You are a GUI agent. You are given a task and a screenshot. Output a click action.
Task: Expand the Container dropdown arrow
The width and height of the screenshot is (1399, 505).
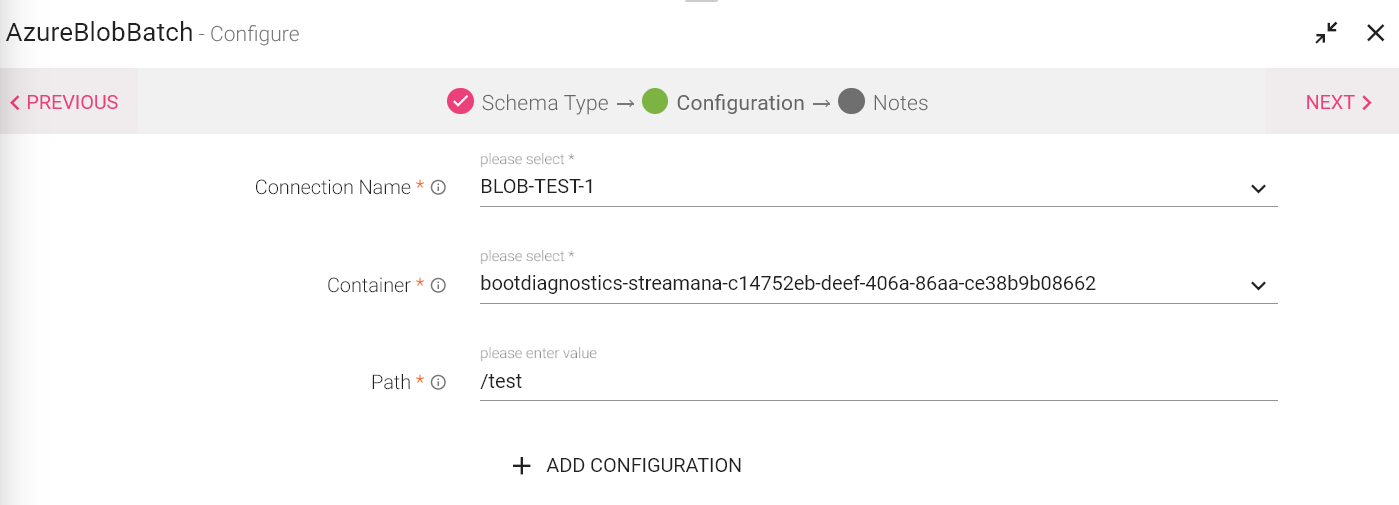[1258, 286]
